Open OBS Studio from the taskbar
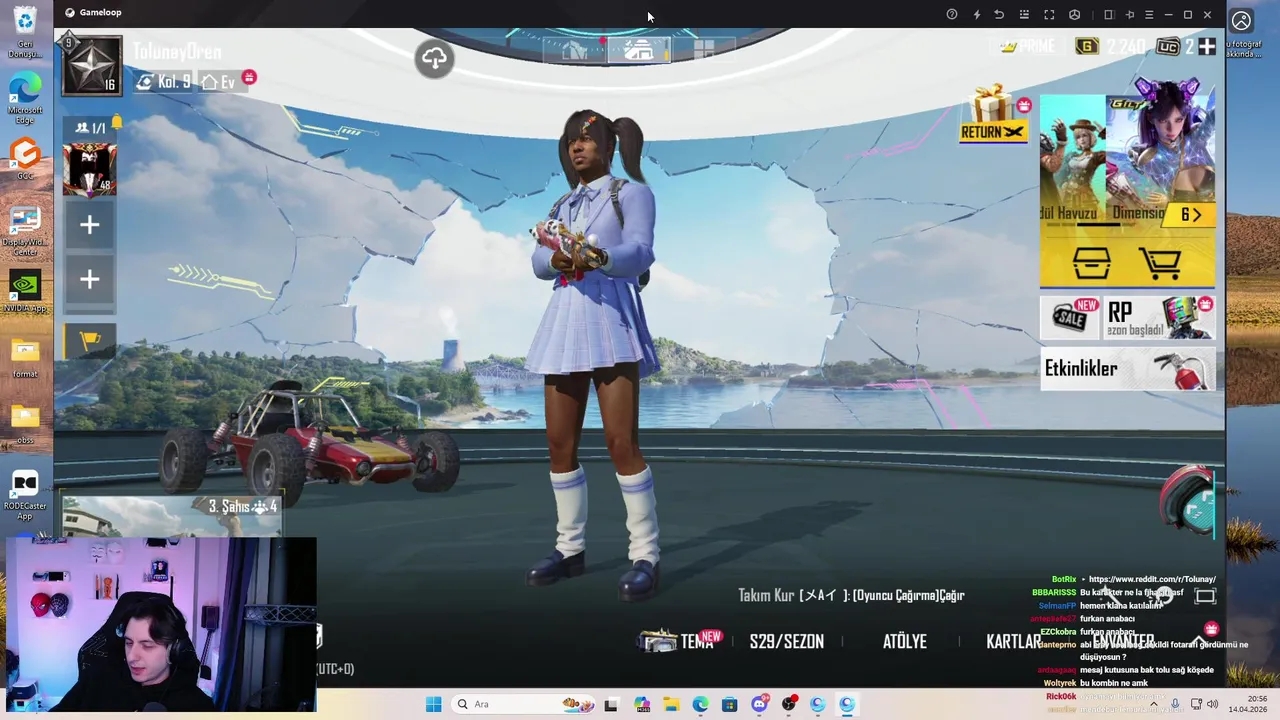This screenshot has height=720, width=1280. click(x=789, y=704)
